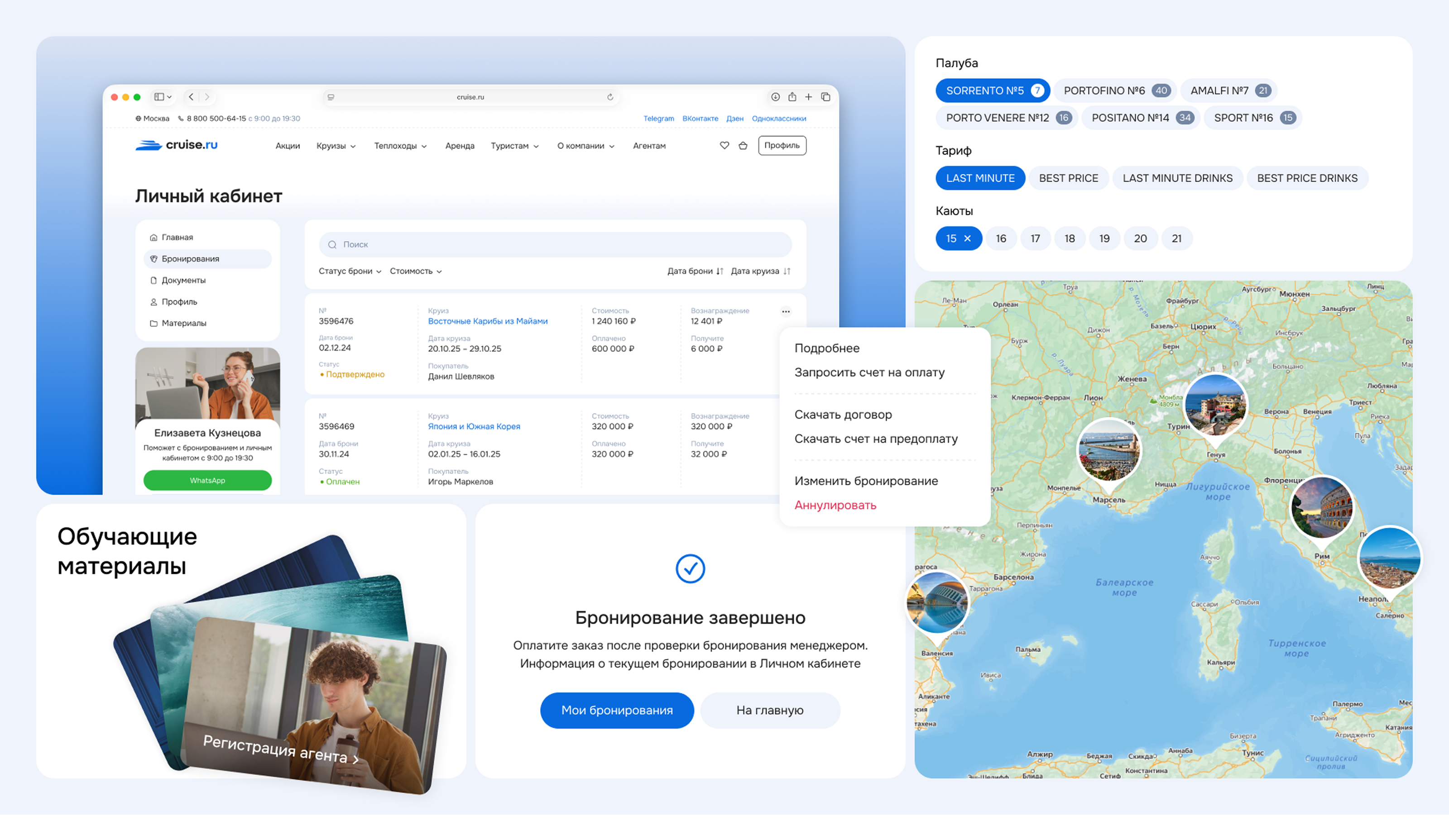Choose Запросить счет на оплату
The width and height of the screenshot is (1449, 840).
pyautogui.click(x=869, y=372)
